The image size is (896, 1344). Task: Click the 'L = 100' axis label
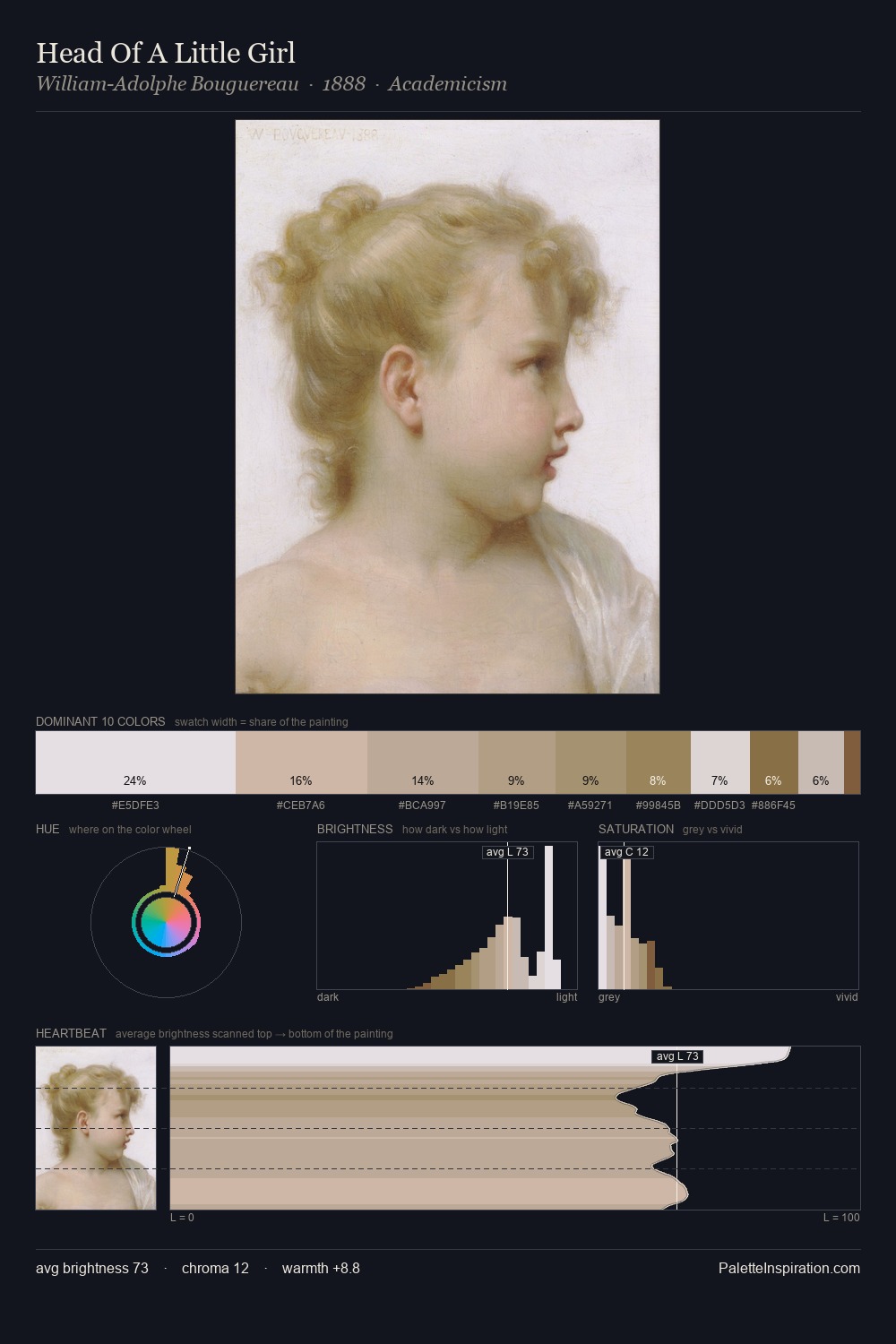click(841, 1218)
